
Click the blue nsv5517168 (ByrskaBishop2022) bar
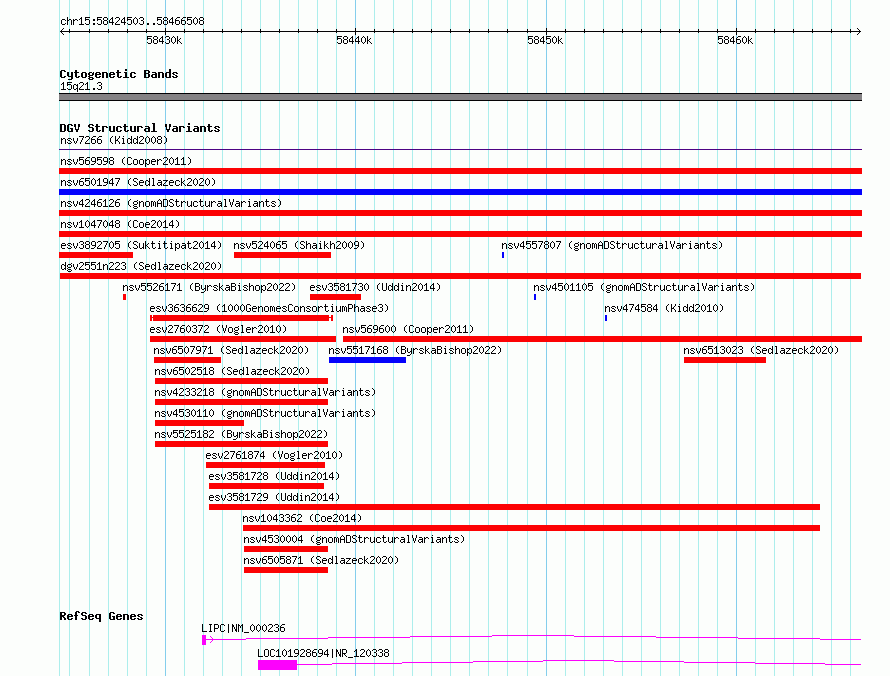(x=367, y=360)
